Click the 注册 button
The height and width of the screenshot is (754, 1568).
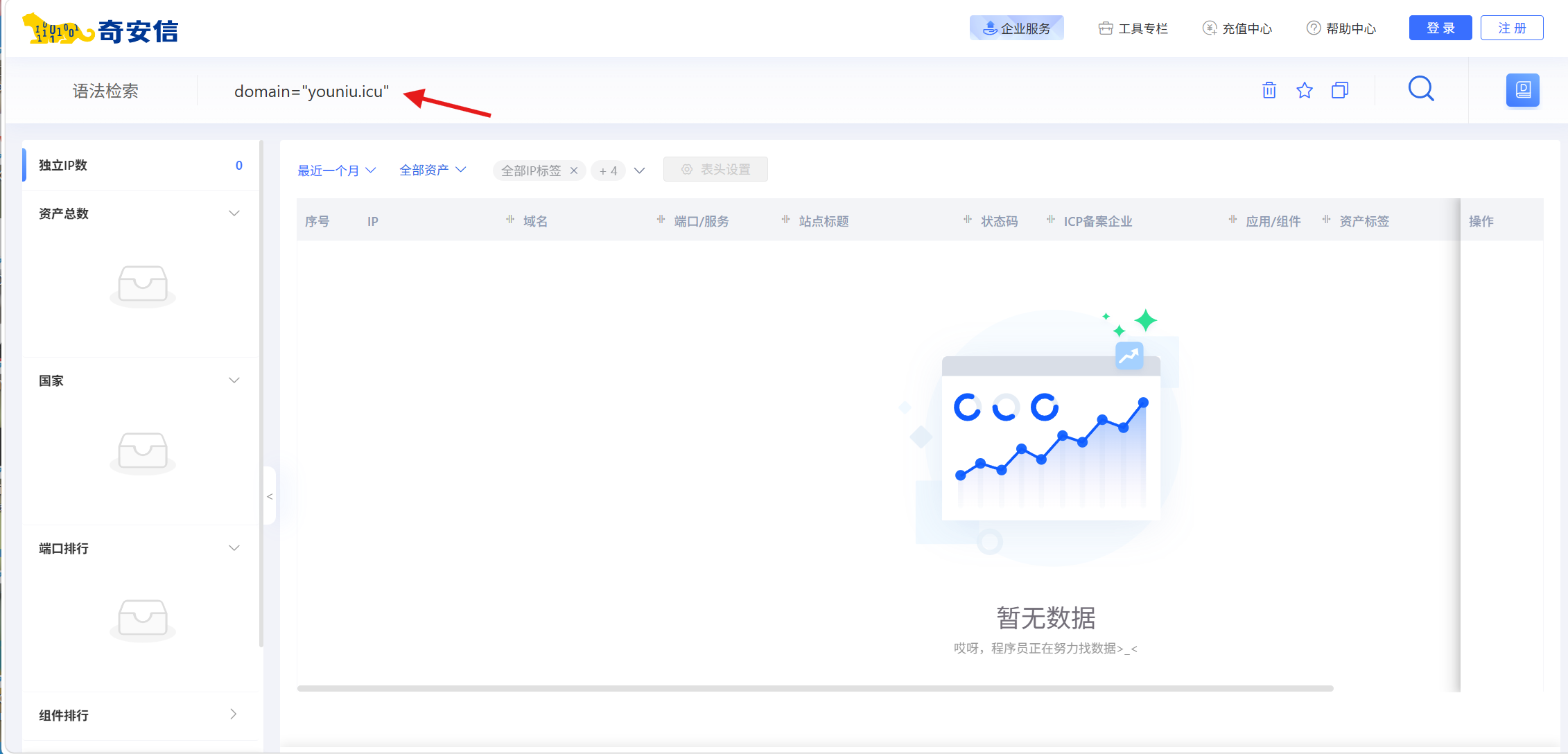pos(1512,28)
